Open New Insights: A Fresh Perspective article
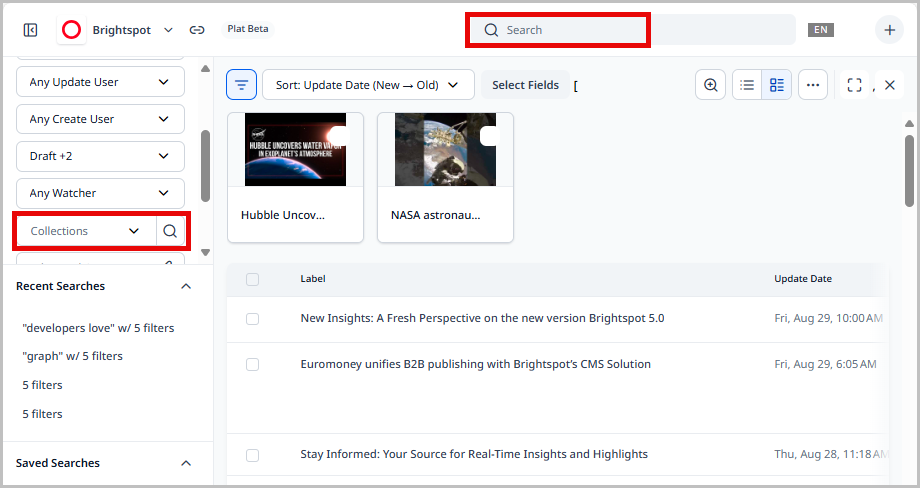The height and width of the screenshot is (488, 920). pos(482,318)
